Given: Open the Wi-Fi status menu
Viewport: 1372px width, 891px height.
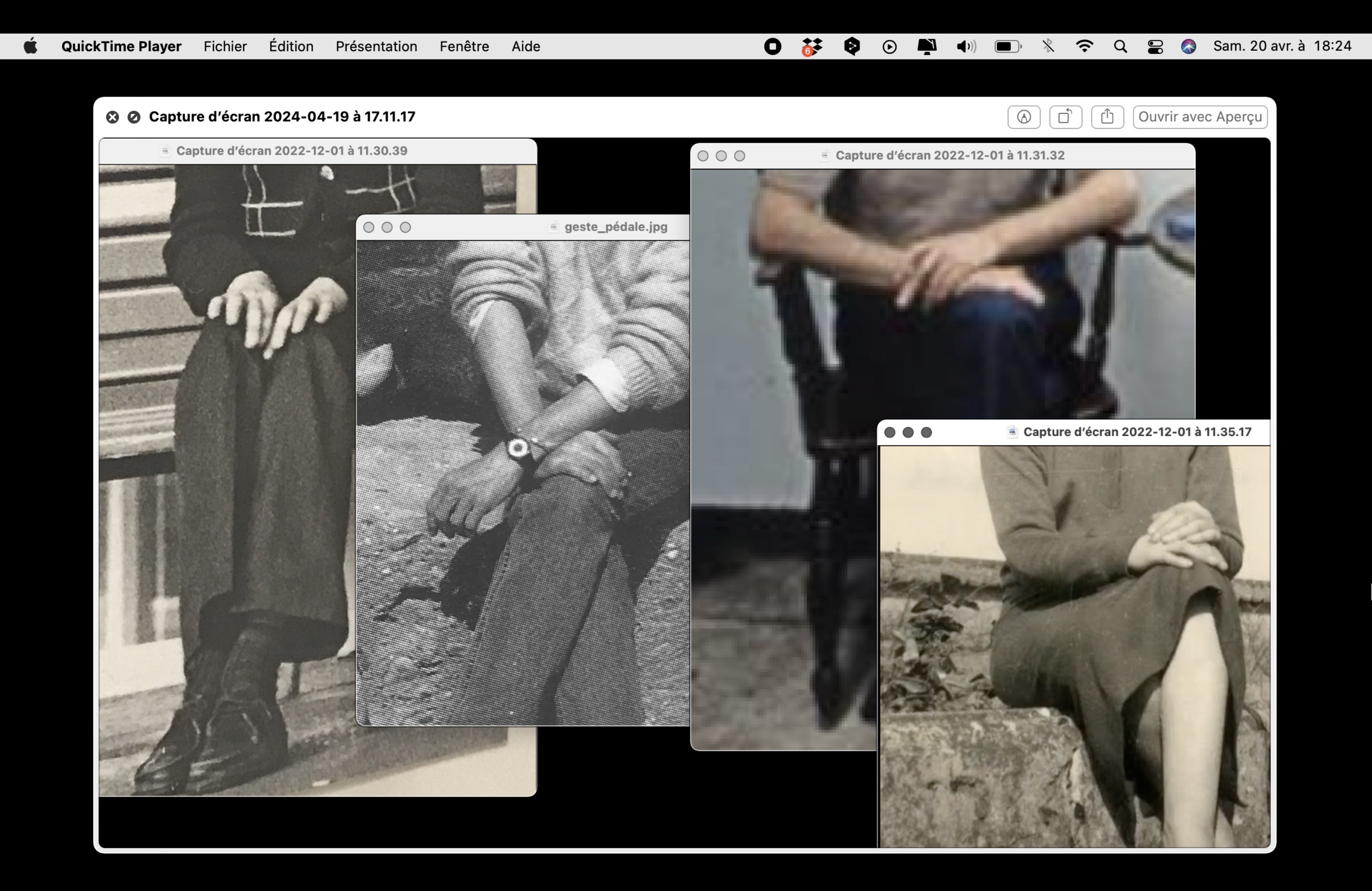Looking at the screenshot, I should 1084,46.
